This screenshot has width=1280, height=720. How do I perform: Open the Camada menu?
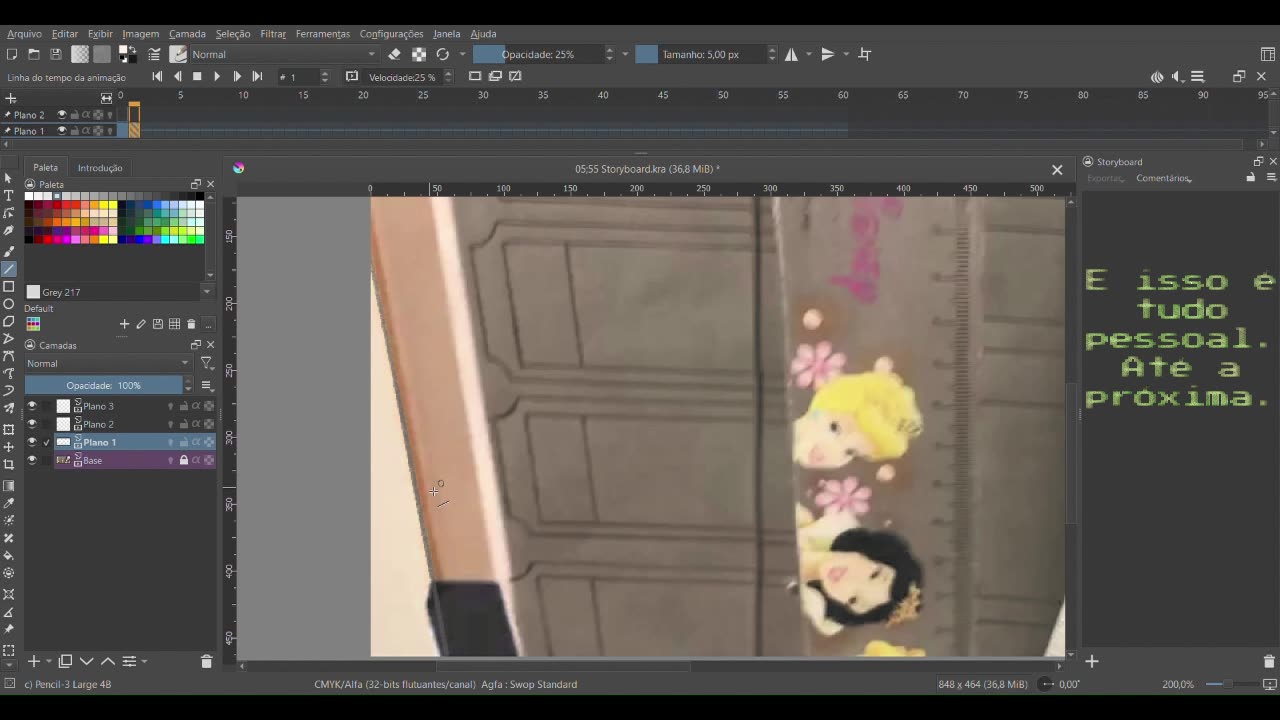pyautogui.click(x=187, y=33)
